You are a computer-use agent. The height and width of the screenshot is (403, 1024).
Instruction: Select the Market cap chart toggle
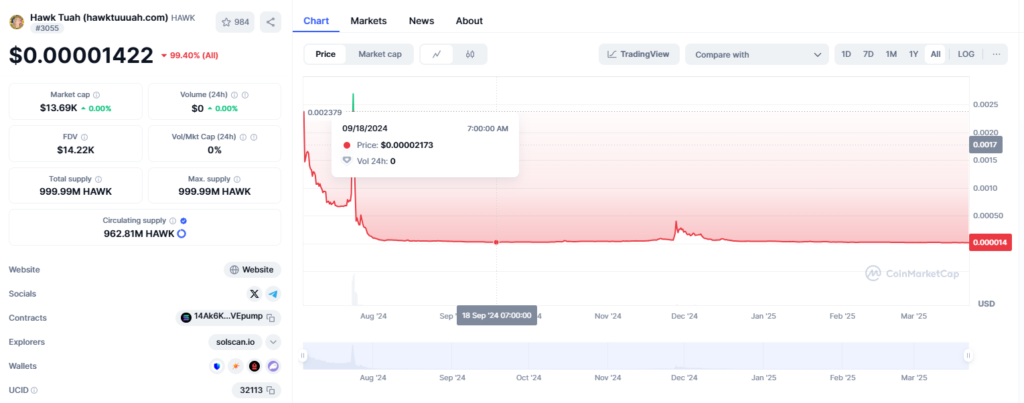380,54
